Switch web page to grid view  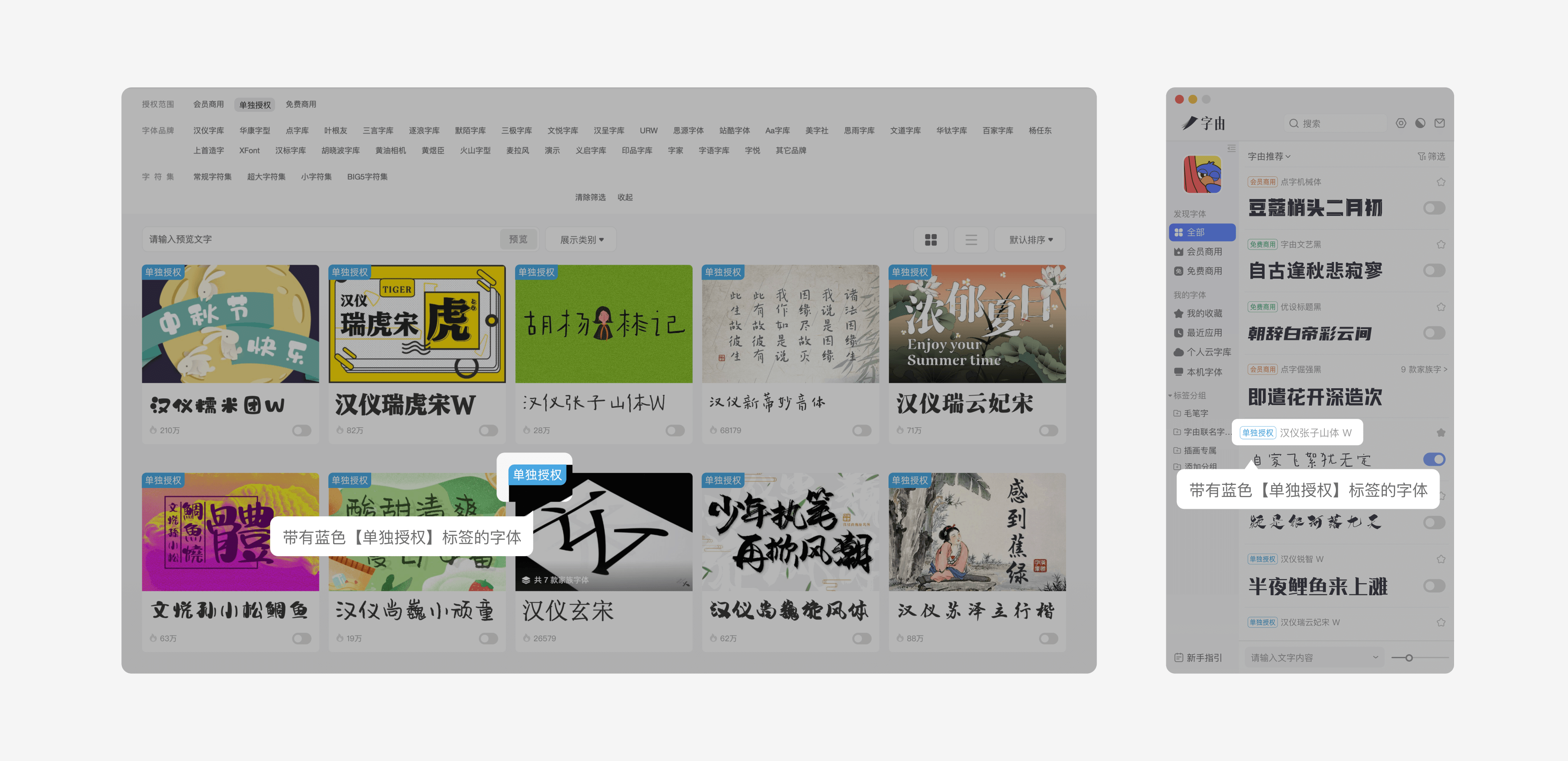coord(931,239)
